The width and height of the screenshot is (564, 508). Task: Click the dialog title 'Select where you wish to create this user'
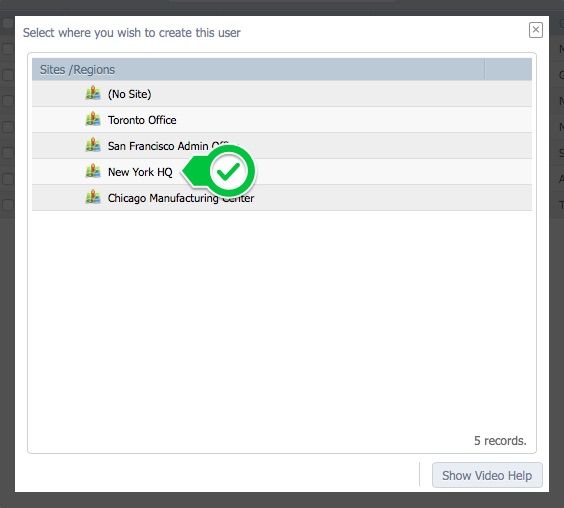[132, 33]
